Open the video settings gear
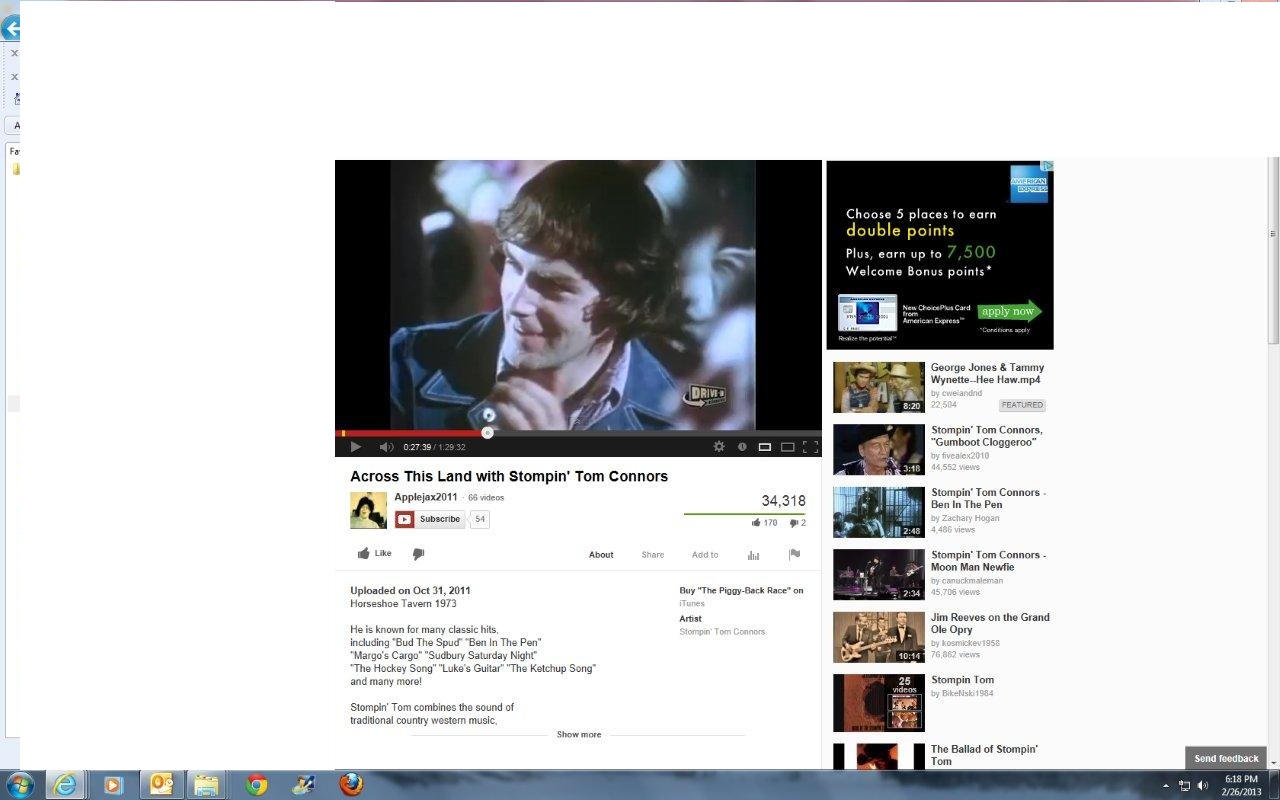 tap(719, 447)
